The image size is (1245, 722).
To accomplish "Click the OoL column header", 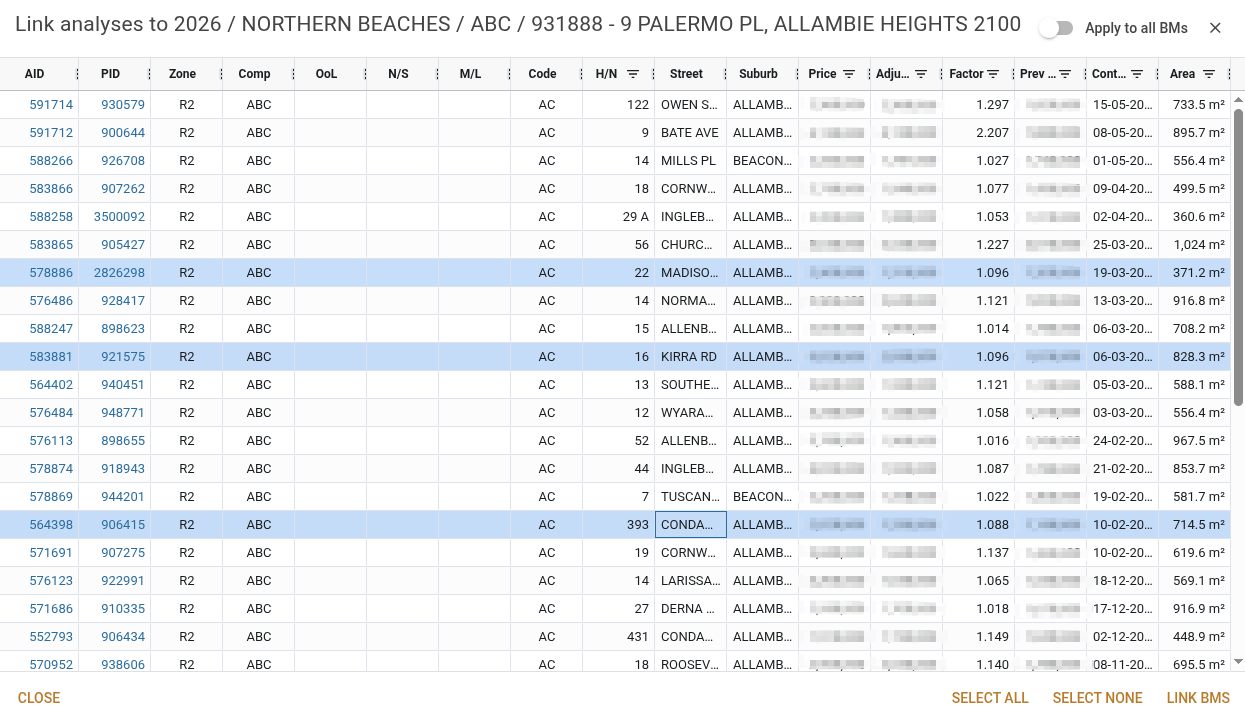I will [326, 74].
